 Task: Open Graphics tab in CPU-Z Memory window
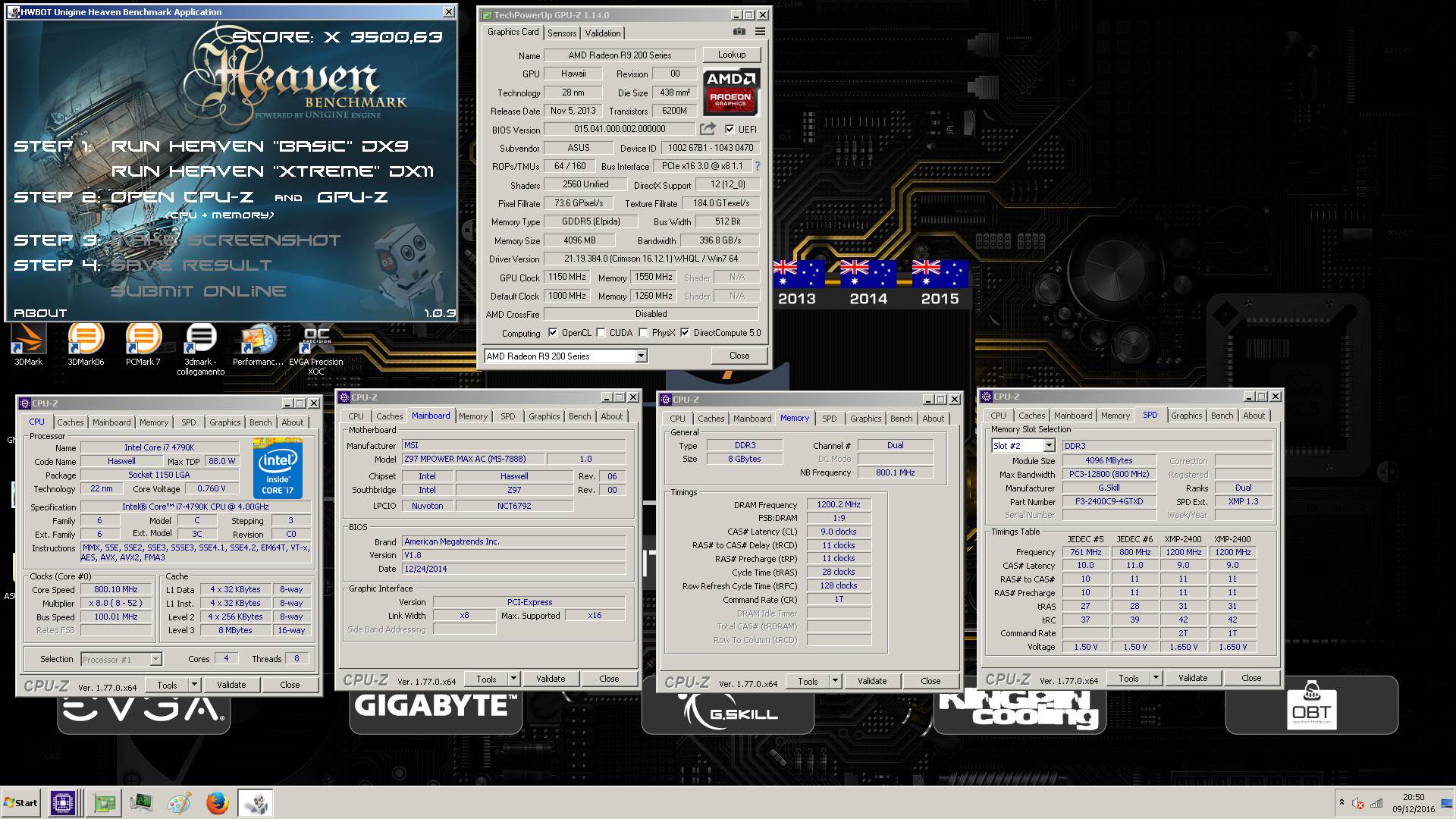click(865, 419)
